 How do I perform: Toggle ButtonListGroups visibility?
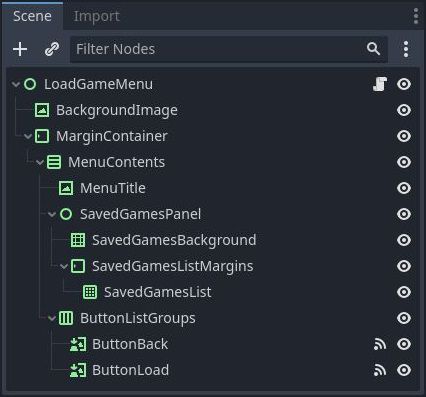pyautogui.click(x=404, y=318)
